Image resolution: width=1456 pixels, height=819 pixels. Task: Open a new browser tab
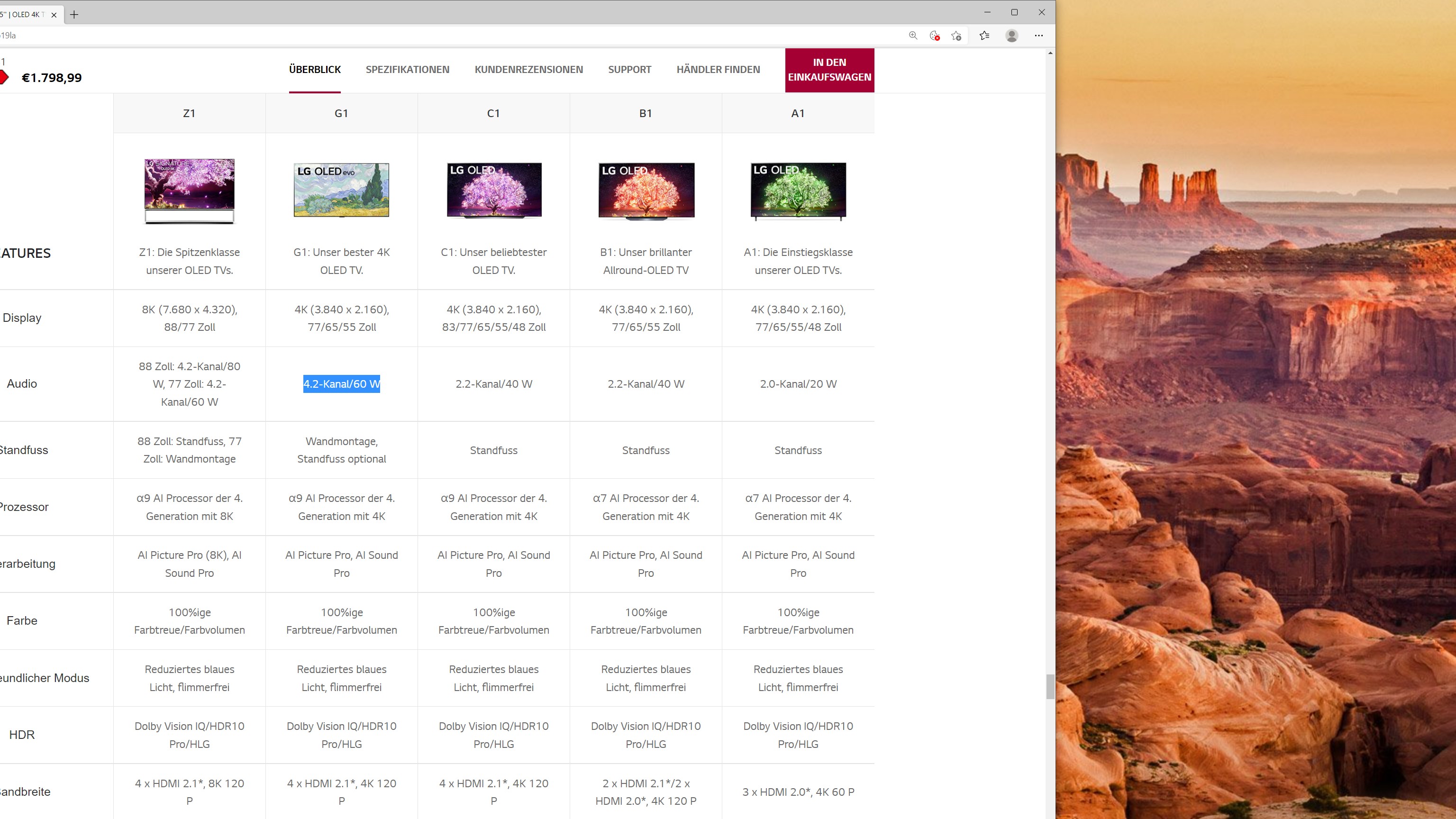(74, 15)
